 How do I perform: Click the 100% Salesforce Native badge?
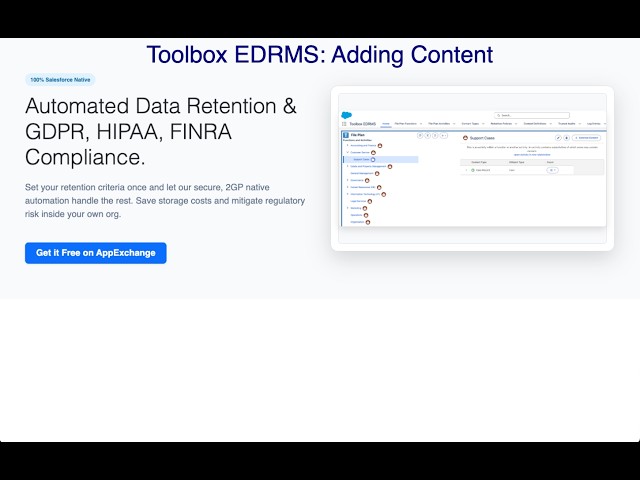point(60,80)
